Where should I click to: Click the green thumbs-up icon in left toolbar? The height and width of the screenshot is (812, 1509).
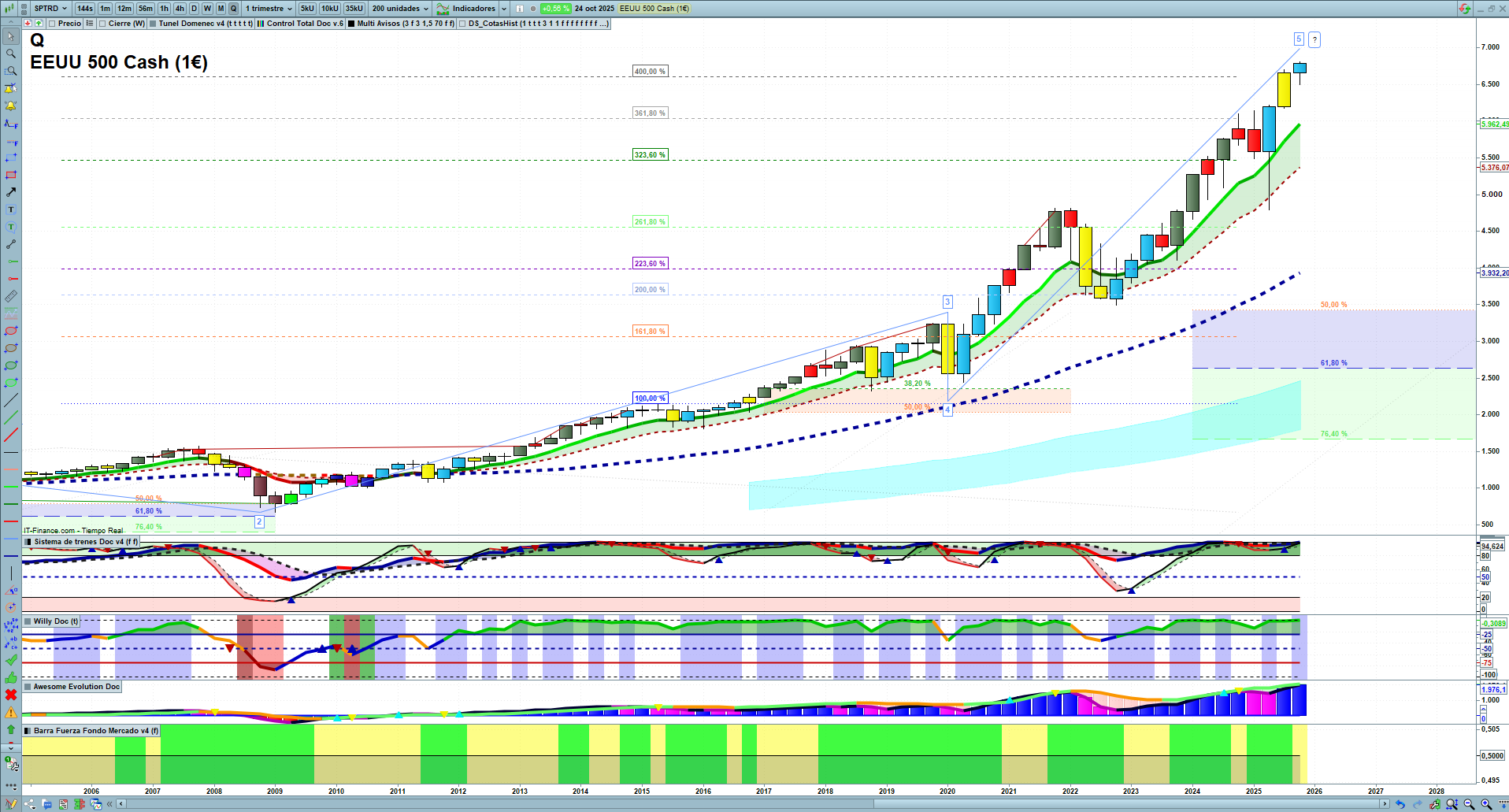11,677
